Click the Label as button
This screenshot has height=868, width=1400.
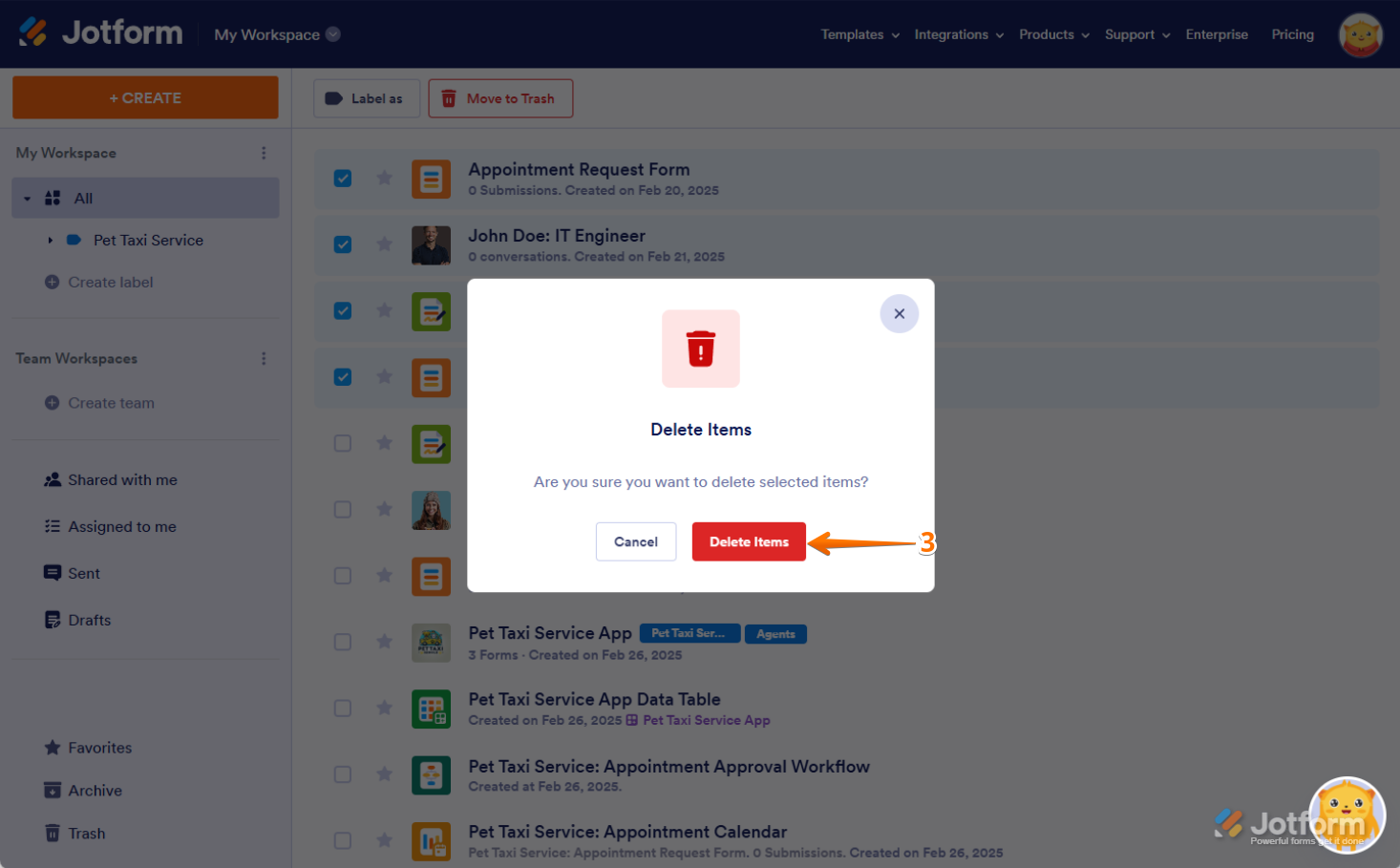(x=367, y=98)
